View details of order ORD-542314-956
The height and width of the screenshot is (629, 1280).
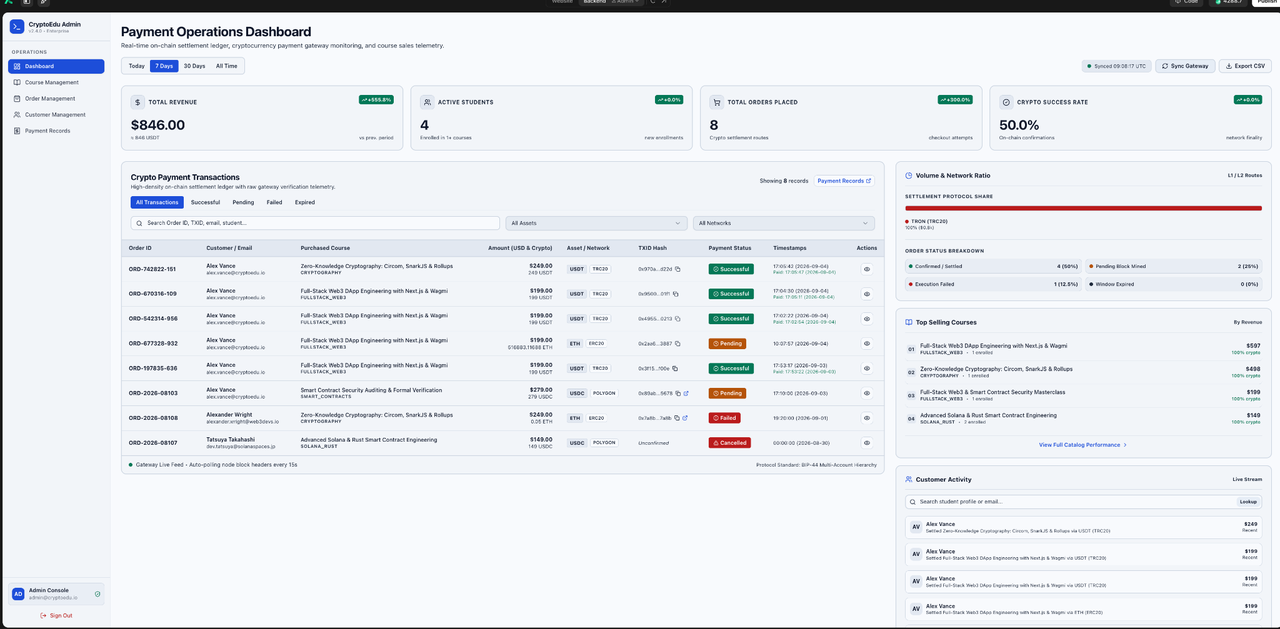tap(867, 319)
